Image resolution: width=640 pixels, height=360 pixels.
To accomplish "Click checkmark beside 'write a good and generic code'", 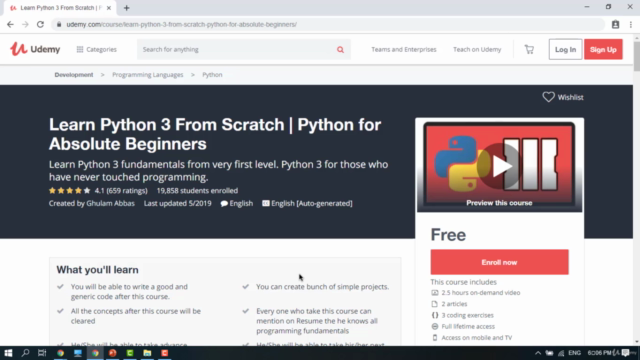I will coord(60,287).
